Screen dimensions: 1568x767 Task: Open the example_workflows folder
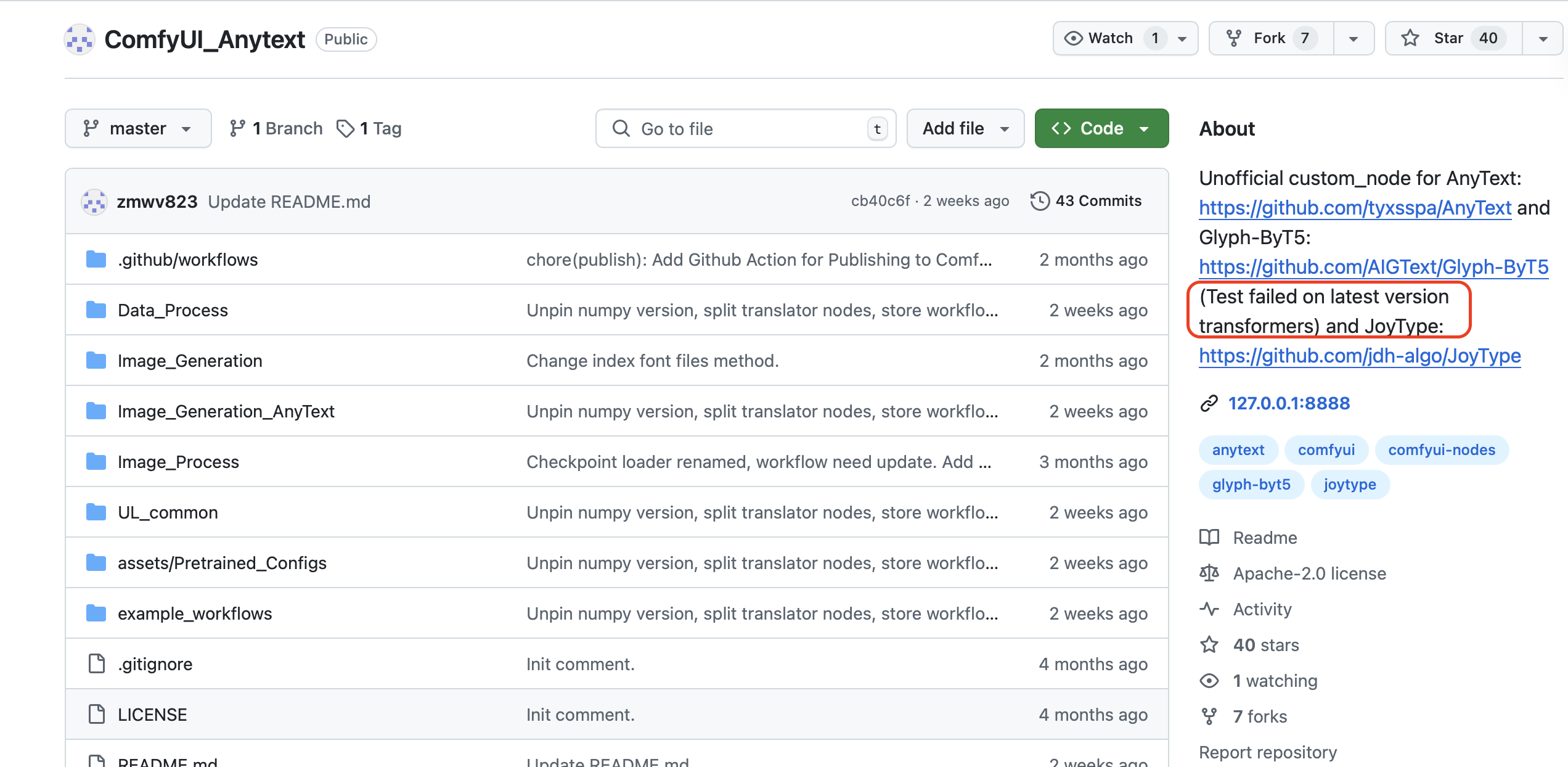coord(195,613)
